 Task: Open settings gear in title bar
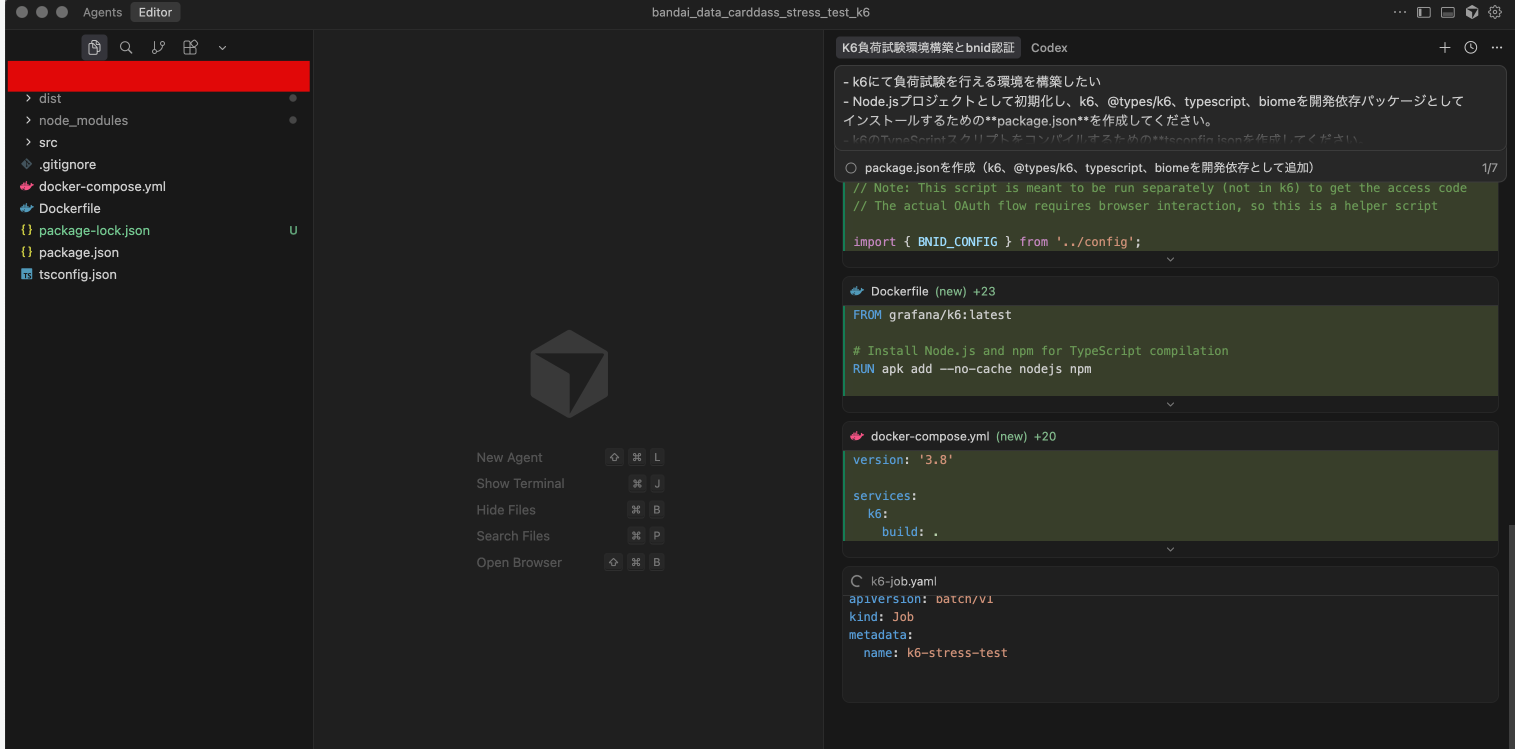point(1495,12)
